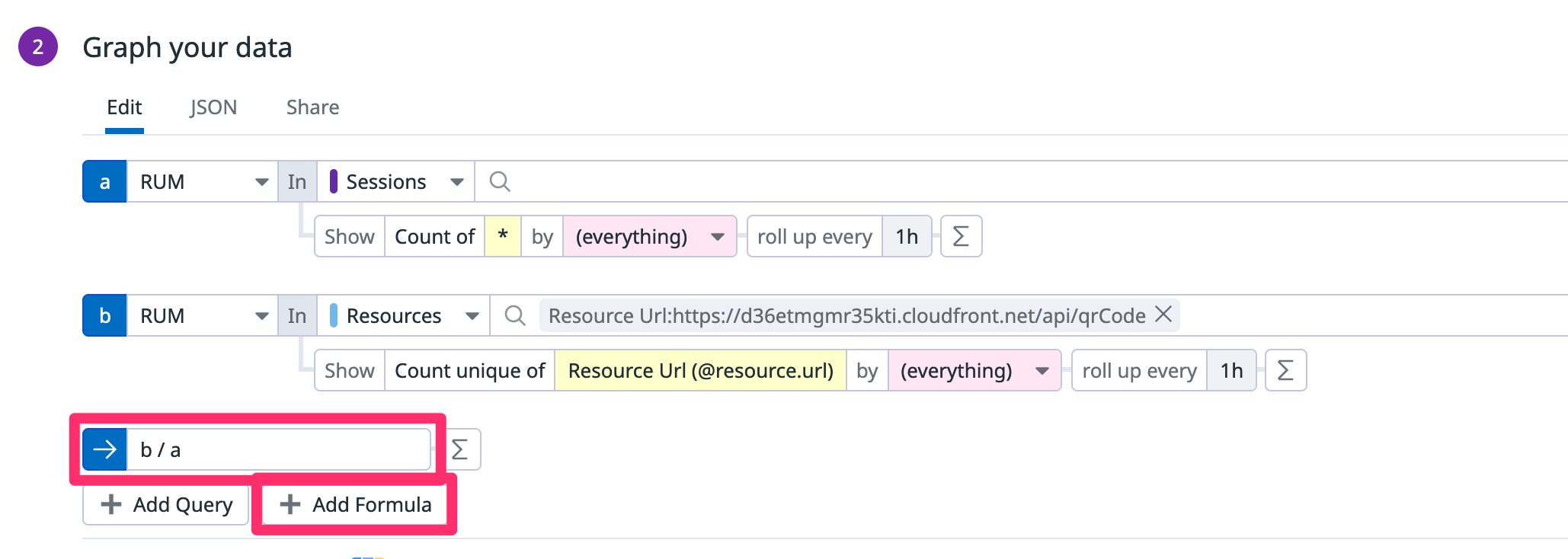Viewport: 1568px width, 559px height.
Task: Click the search magnifier in query a
Action: 500,182
